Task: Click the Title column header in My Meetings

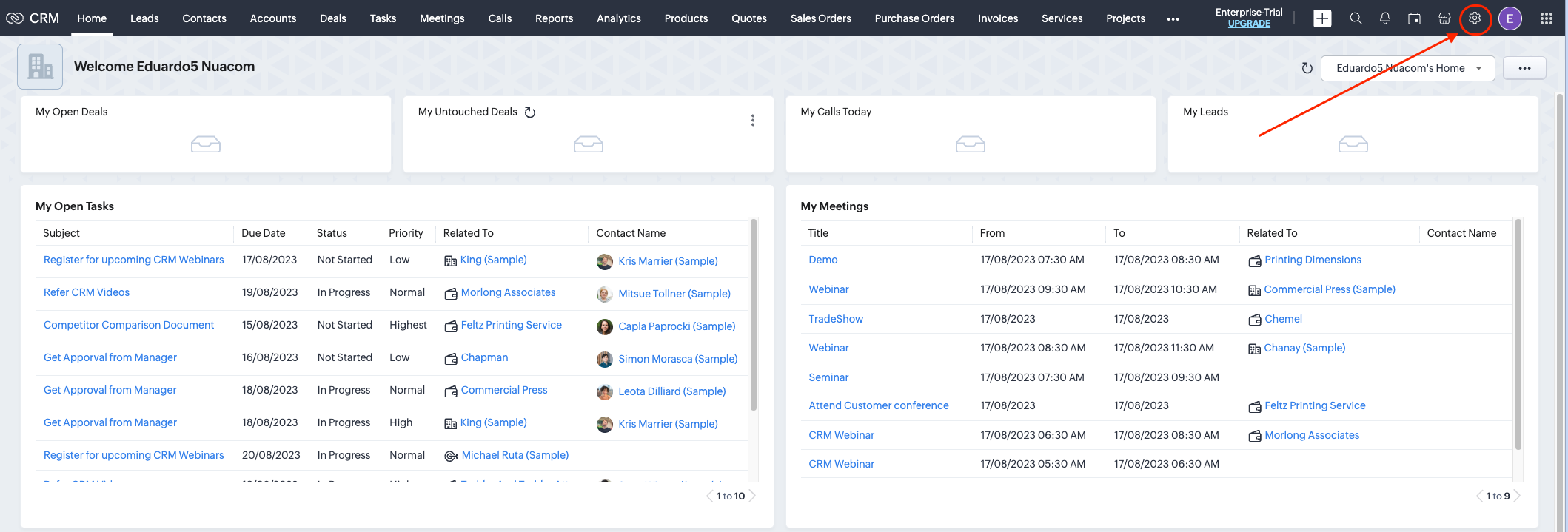Action: click(x=818, y=233)
